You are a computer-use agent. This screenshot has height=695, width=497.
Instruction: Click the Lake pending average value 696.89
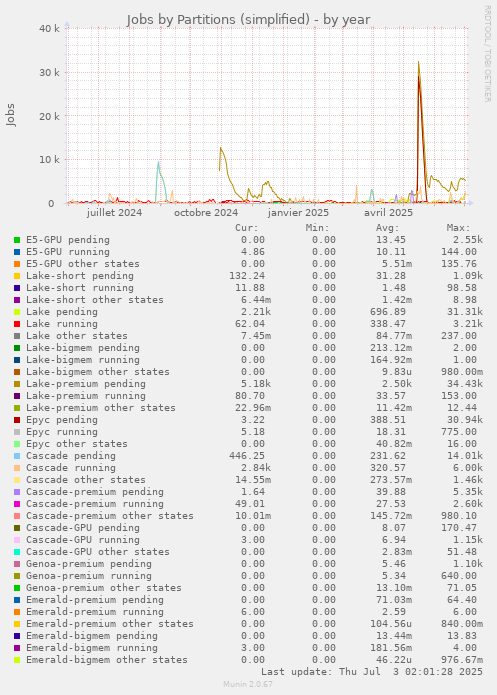388,312
